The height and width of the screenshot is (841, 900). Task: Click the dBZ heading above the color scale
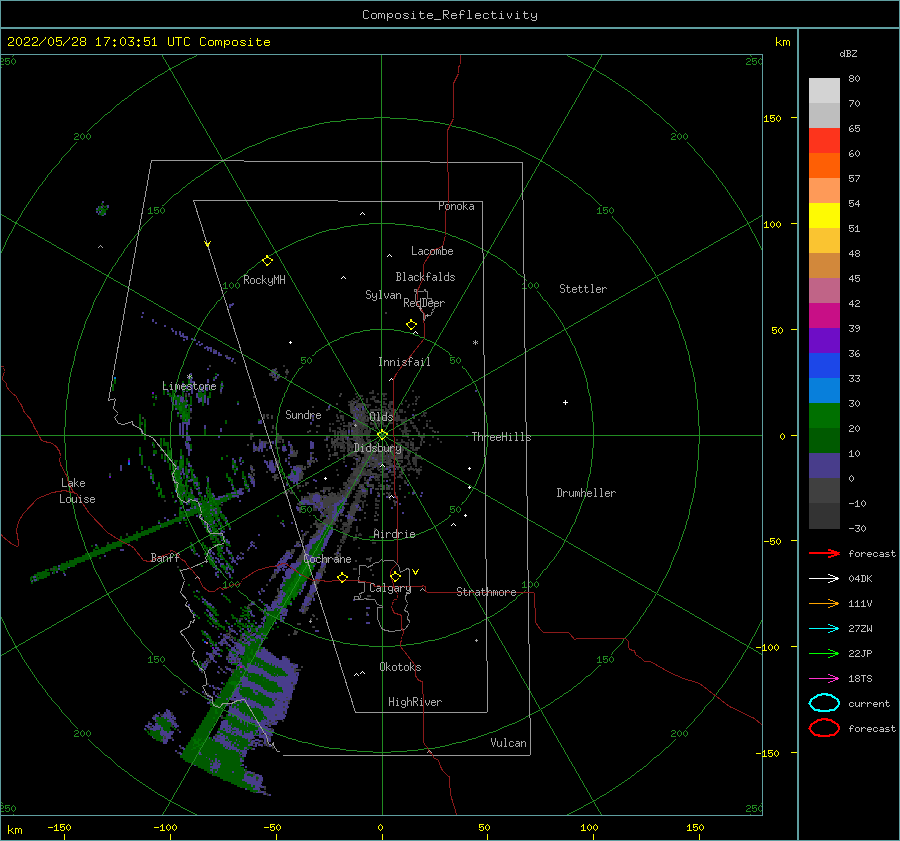(848, 53)
